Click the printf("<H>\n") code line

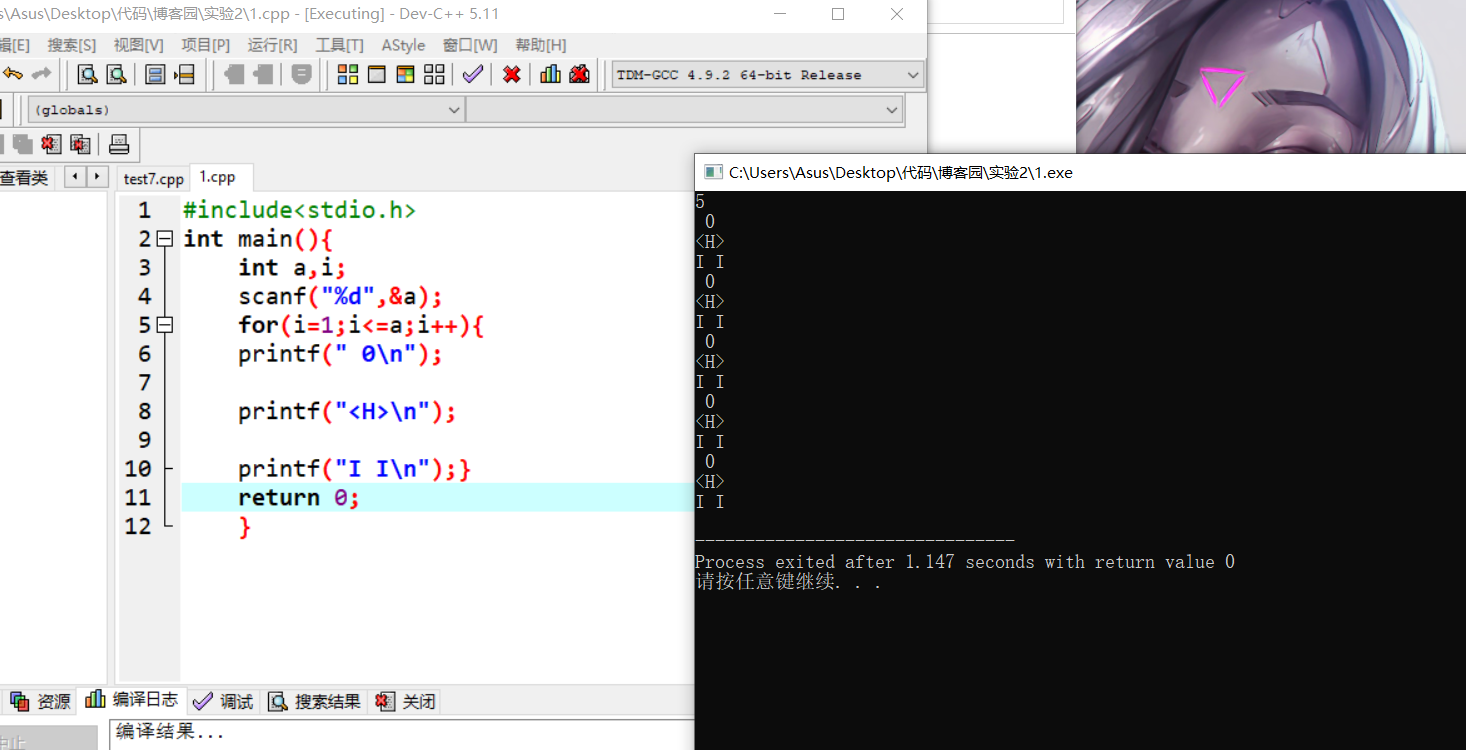click(347, 411)
